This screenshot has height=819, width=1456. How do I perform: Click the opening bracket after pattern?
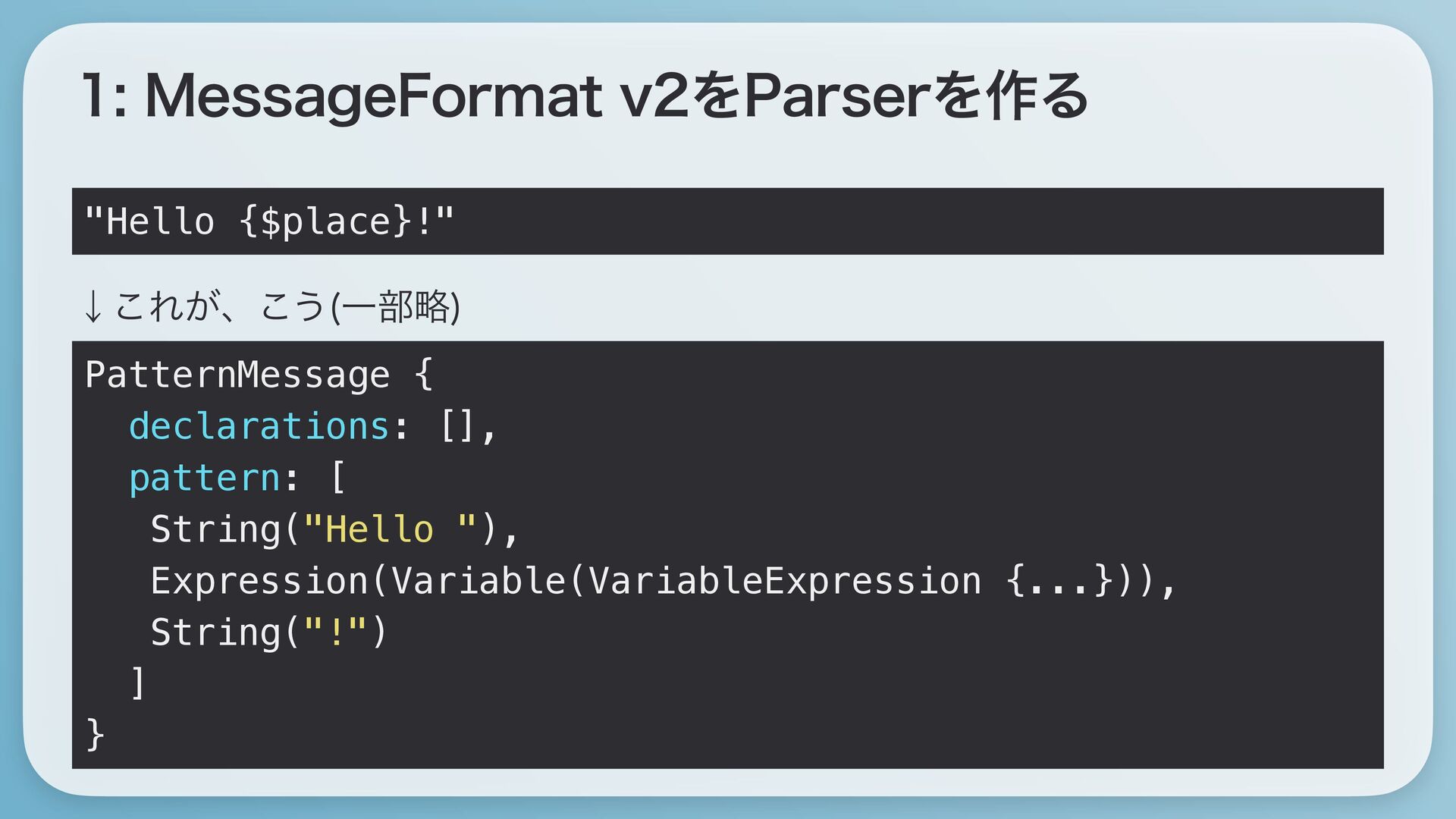point(338,478)
